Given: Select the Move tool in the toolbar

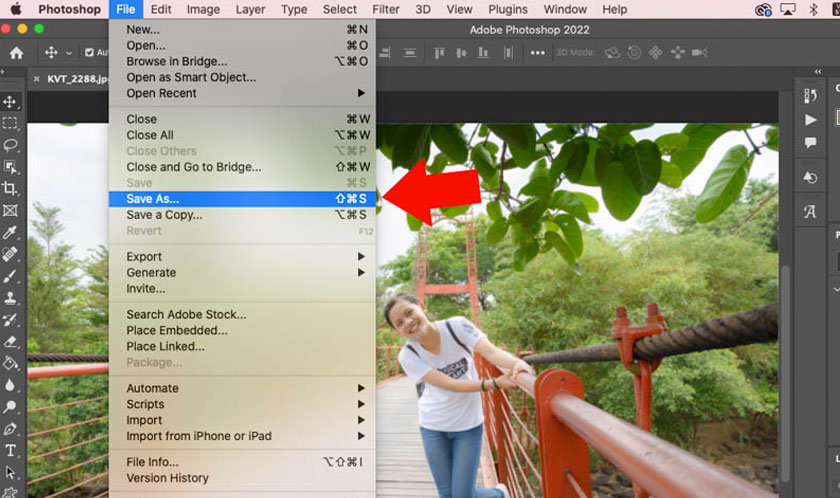Looking at the screenshot, I should click(10, 102).
